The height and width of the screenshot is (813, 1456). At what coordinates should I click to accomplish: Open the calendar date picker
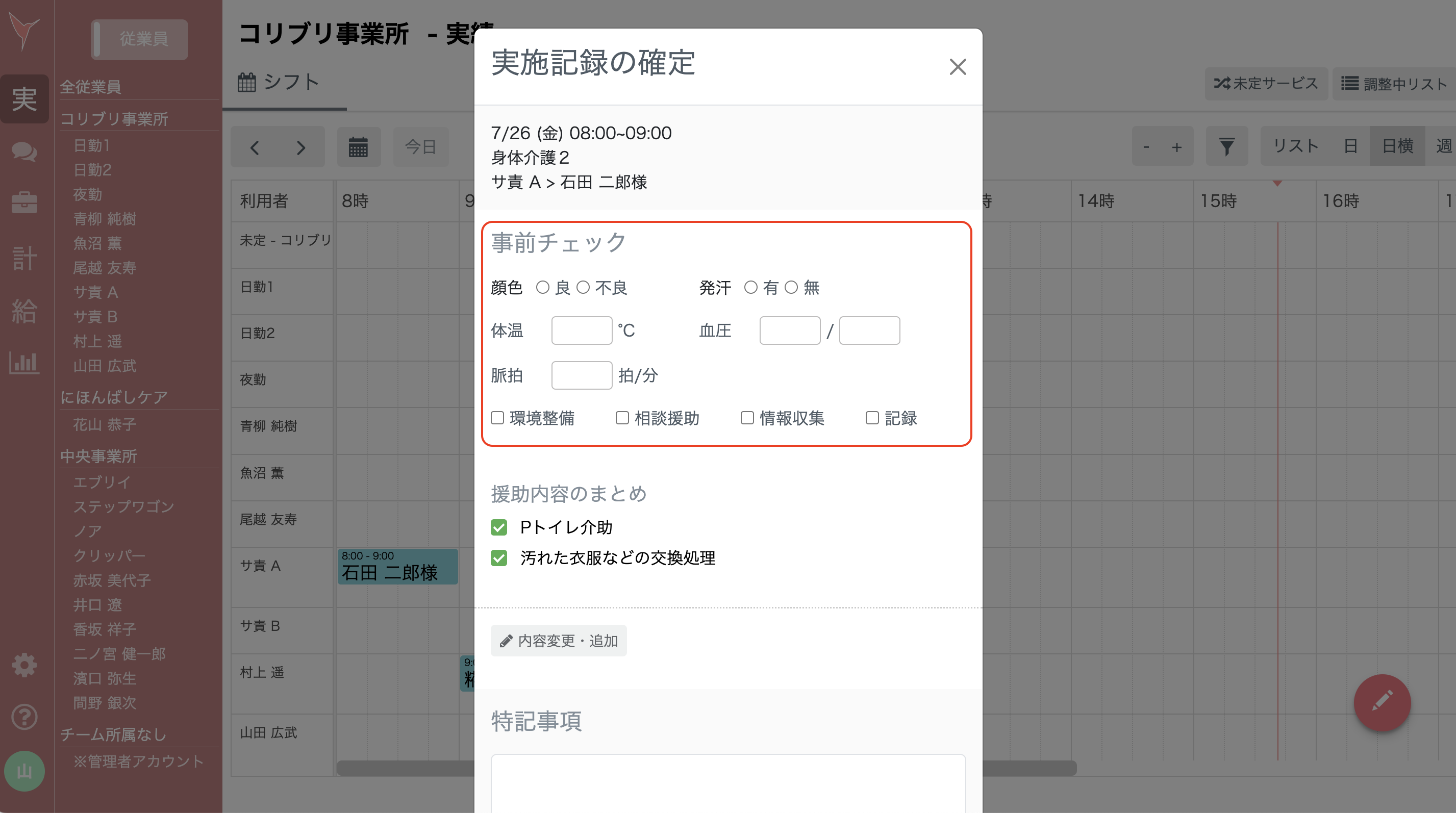[x=358, y=146]
